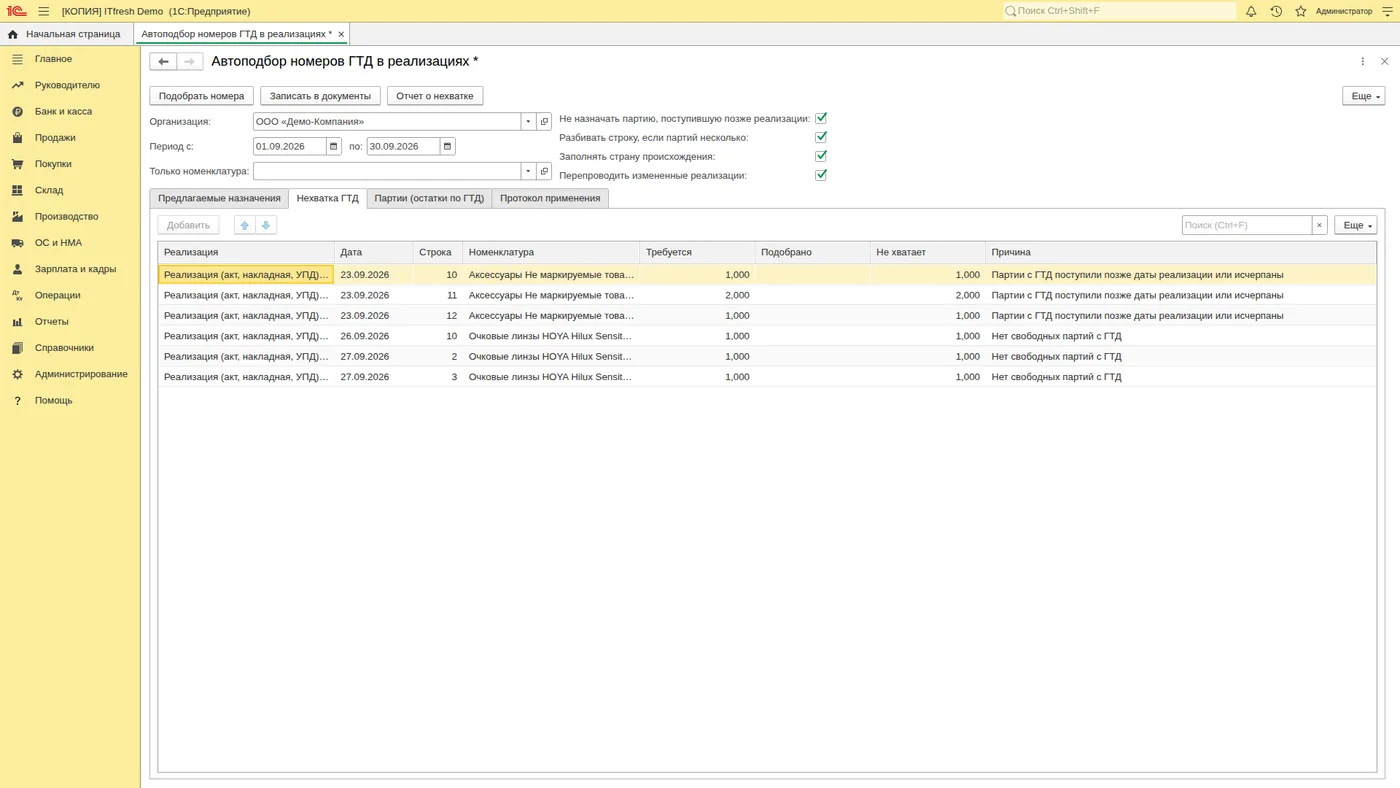
Task: Click the back arrow navigation button
Action: (163, 62)
